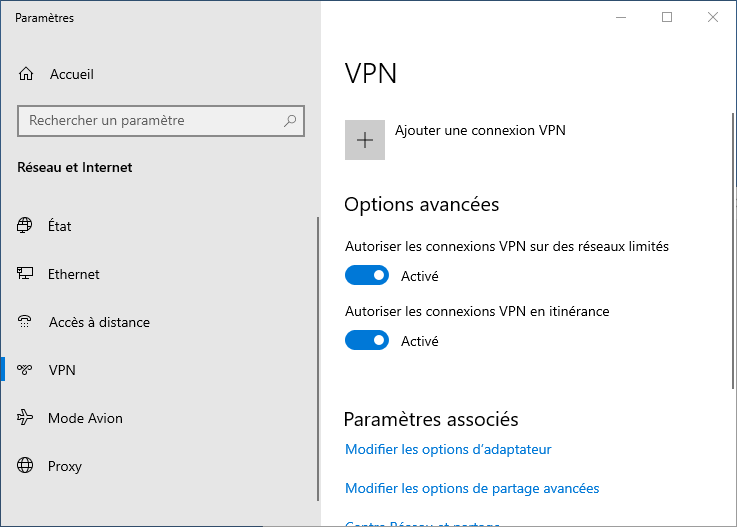Select the Proxy sidebar entry
The width and height of the screenshot is (737, 527).
click(65, 466)
